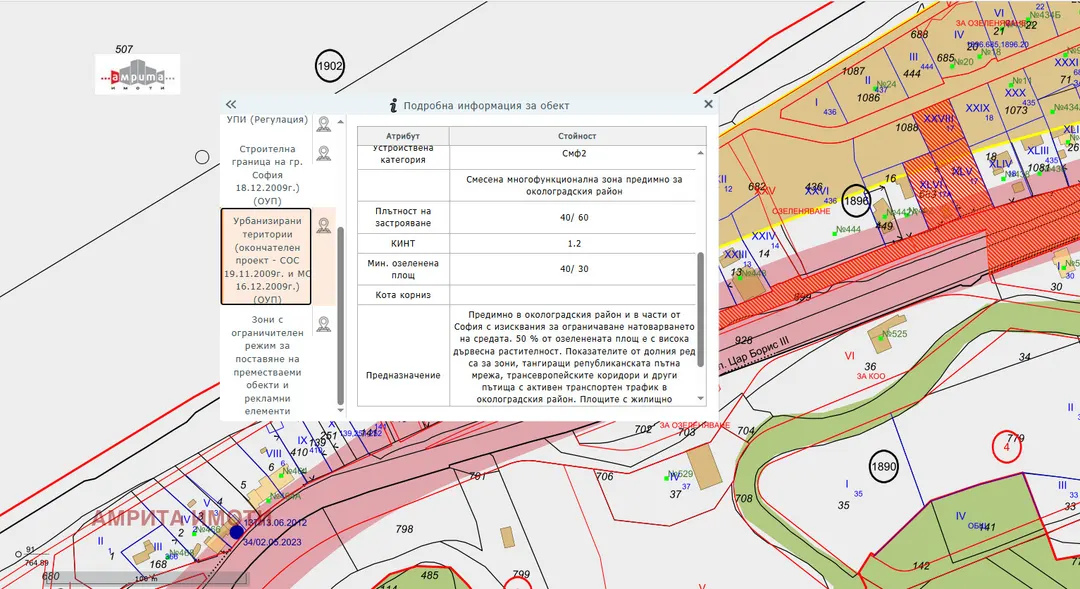The width and height of the screenshot is (1080, 589).
Task: Click locate pin beside Зони с ограничителен режим
Action: pos(324,324)
